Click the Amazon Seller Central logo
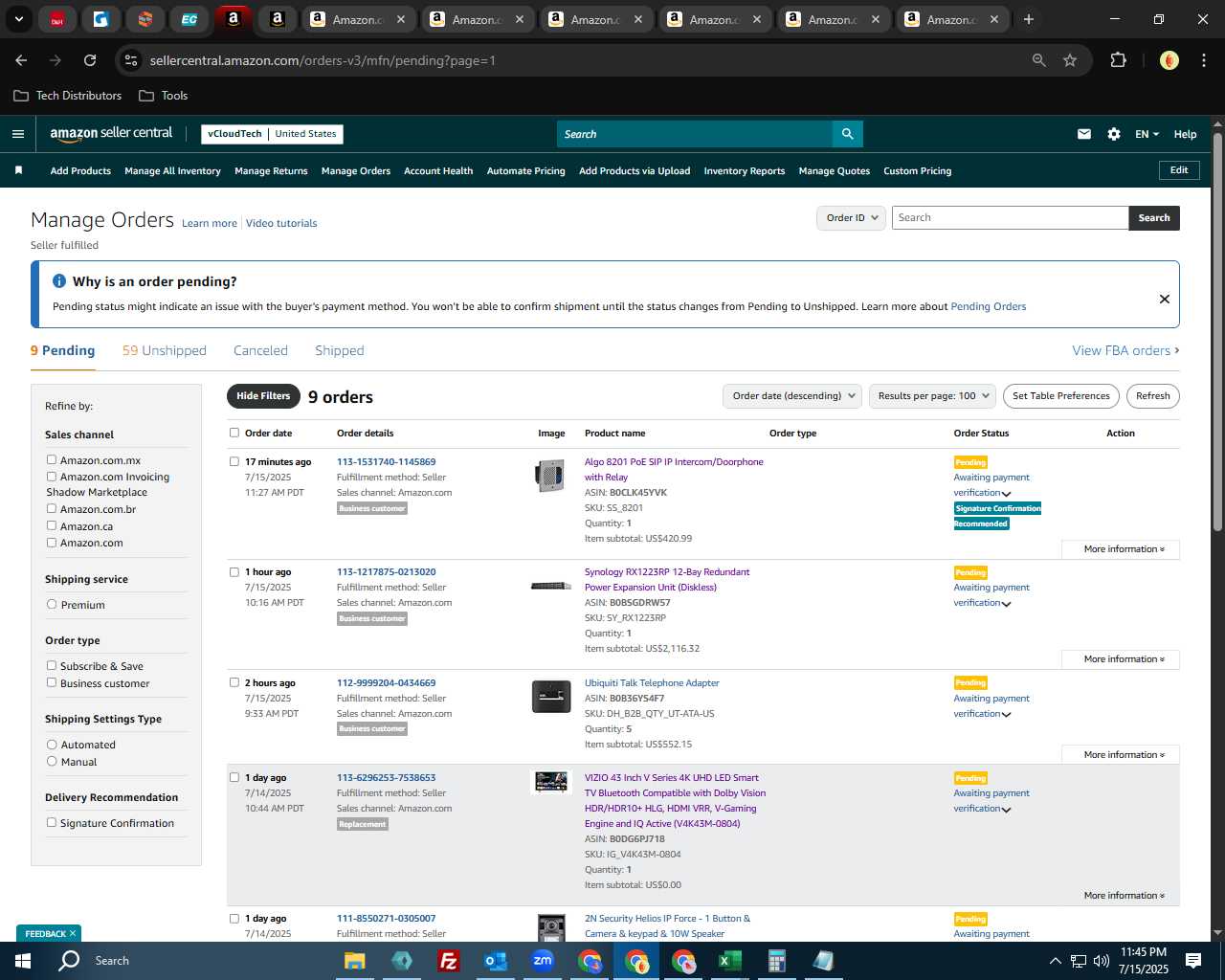1225x980 pixels. (x=111, y=134)
